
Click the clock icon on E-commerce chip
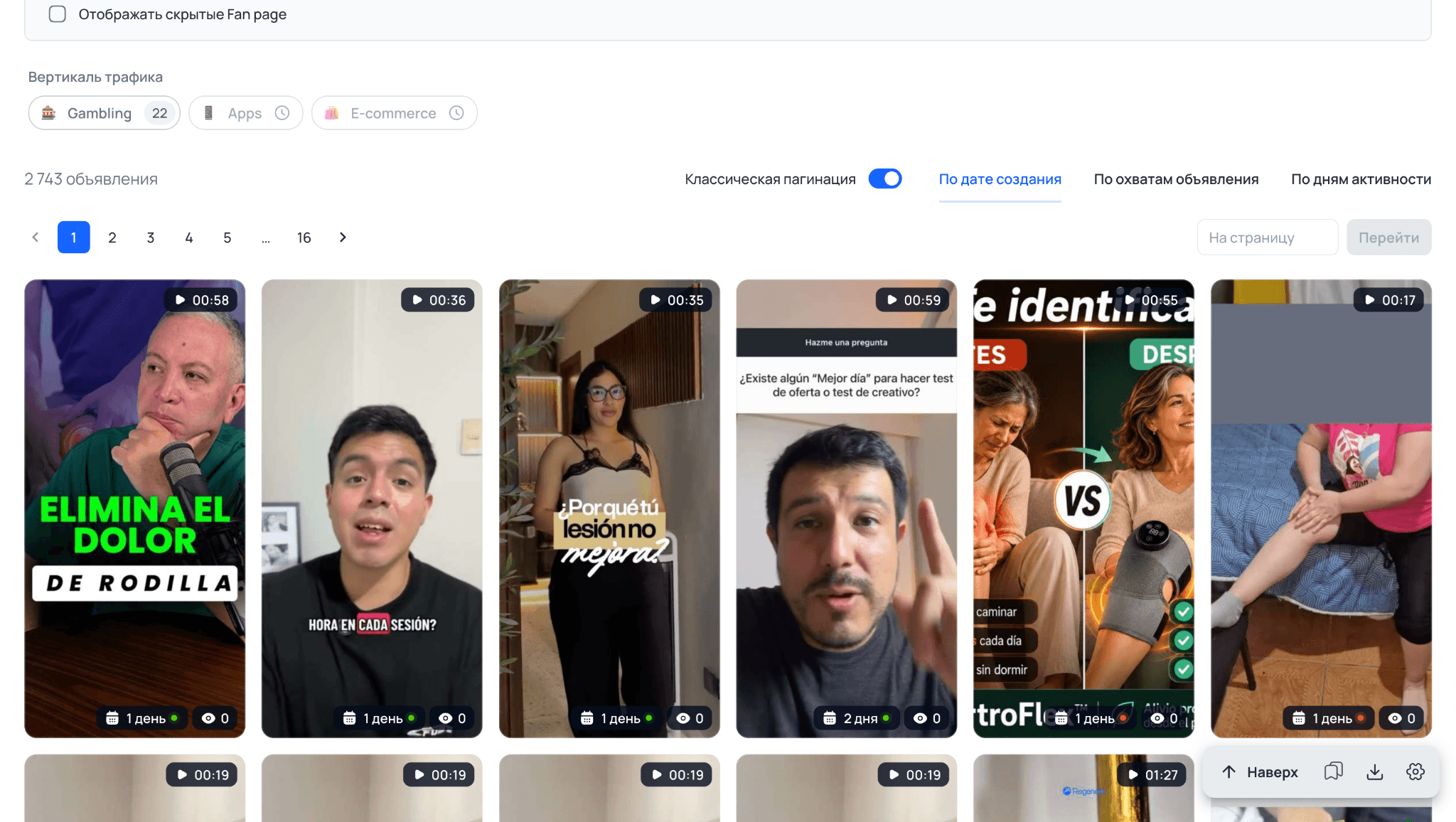456,113
